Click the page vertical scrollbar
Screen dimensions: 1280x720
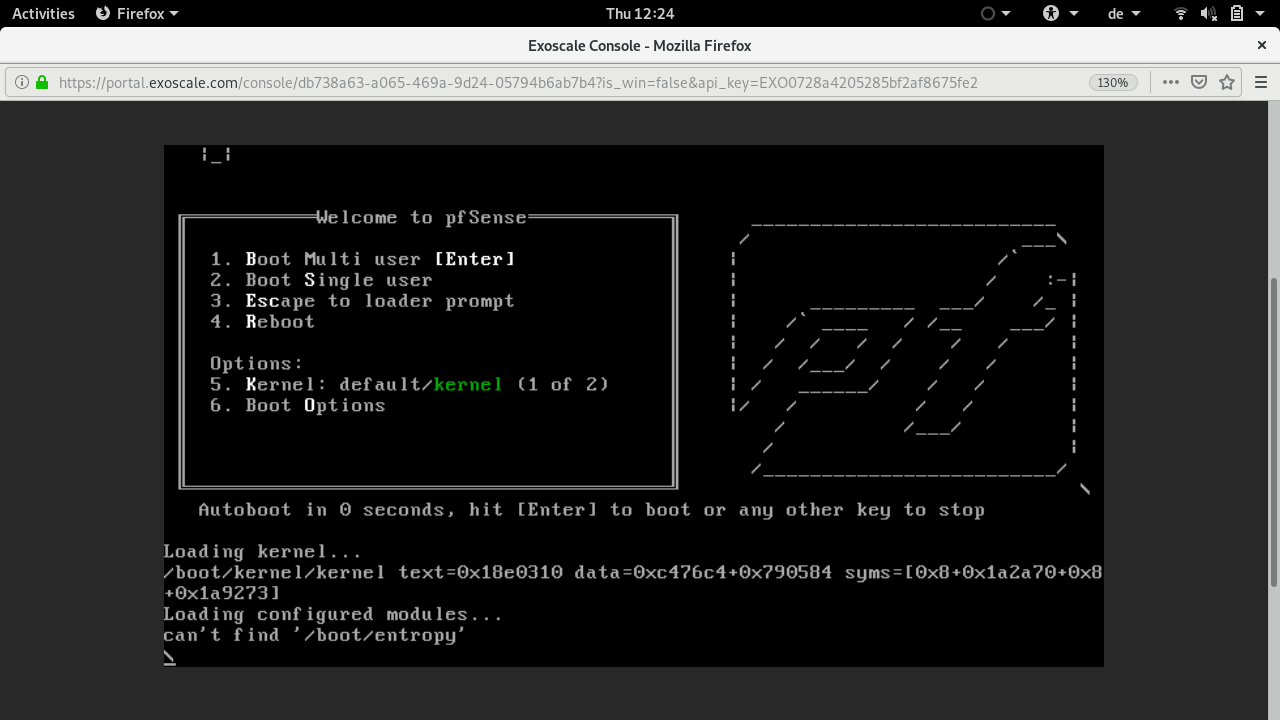pos(1273,432)
